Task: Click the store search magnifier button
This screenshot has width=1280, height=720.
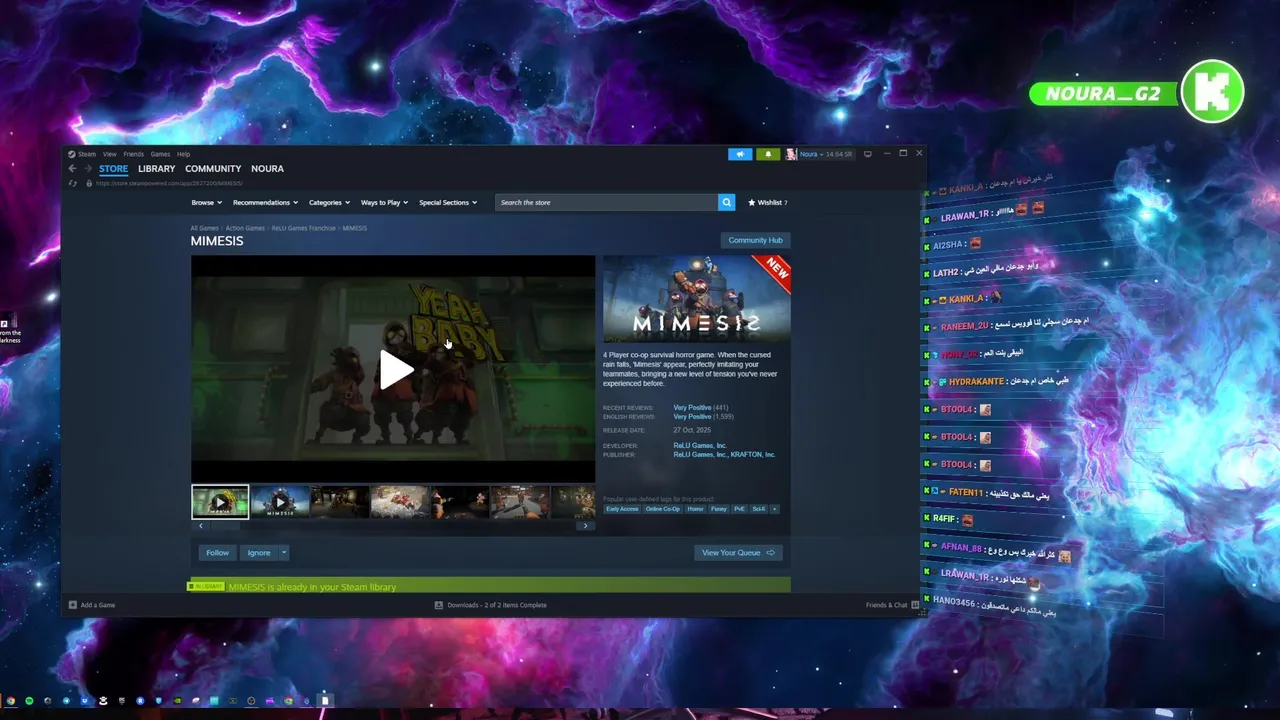Action: pos(726,202)
